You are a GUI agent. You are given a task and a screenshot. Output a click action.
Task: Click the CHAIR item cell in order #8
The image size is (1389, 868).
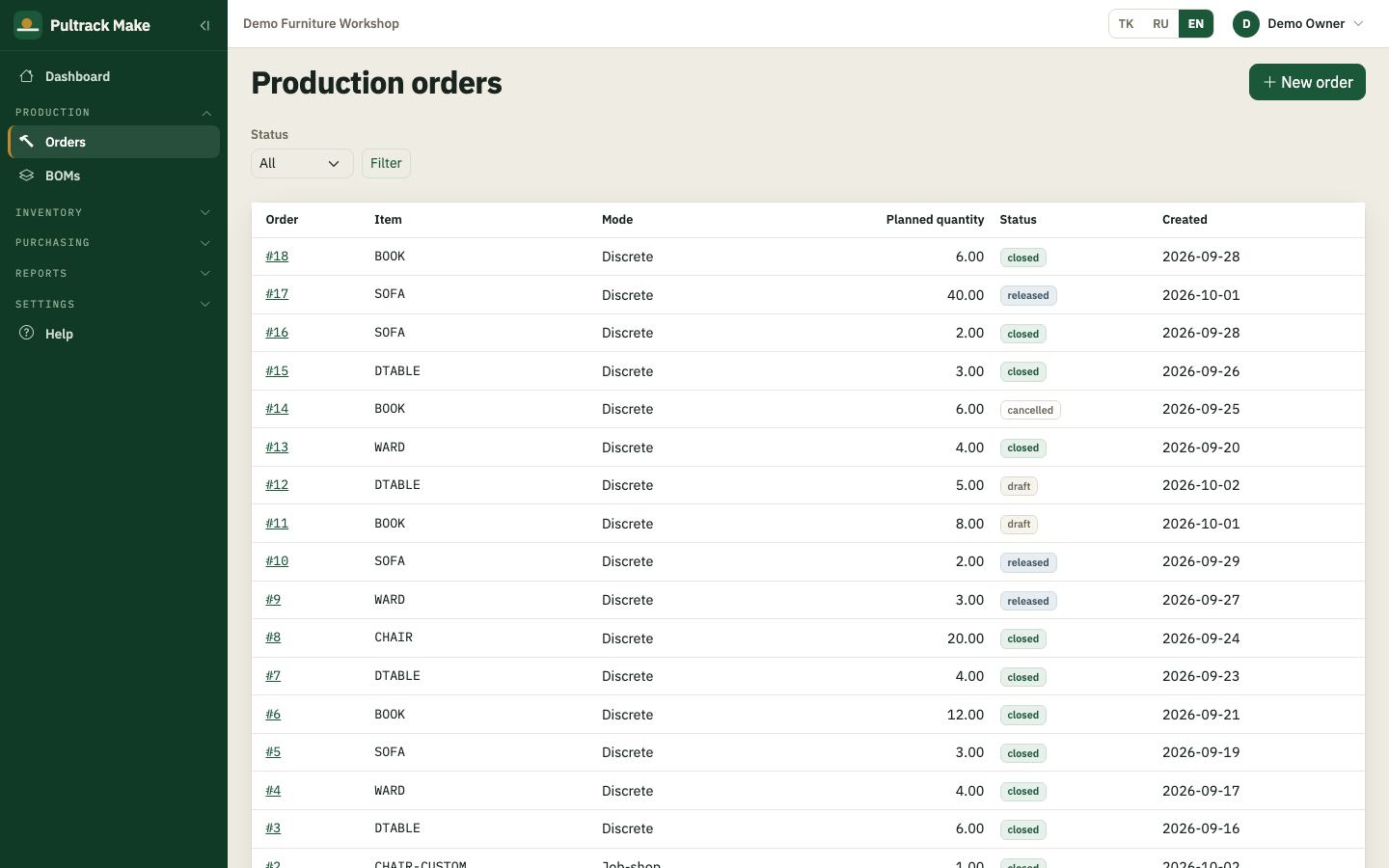(x=394, y=637)
